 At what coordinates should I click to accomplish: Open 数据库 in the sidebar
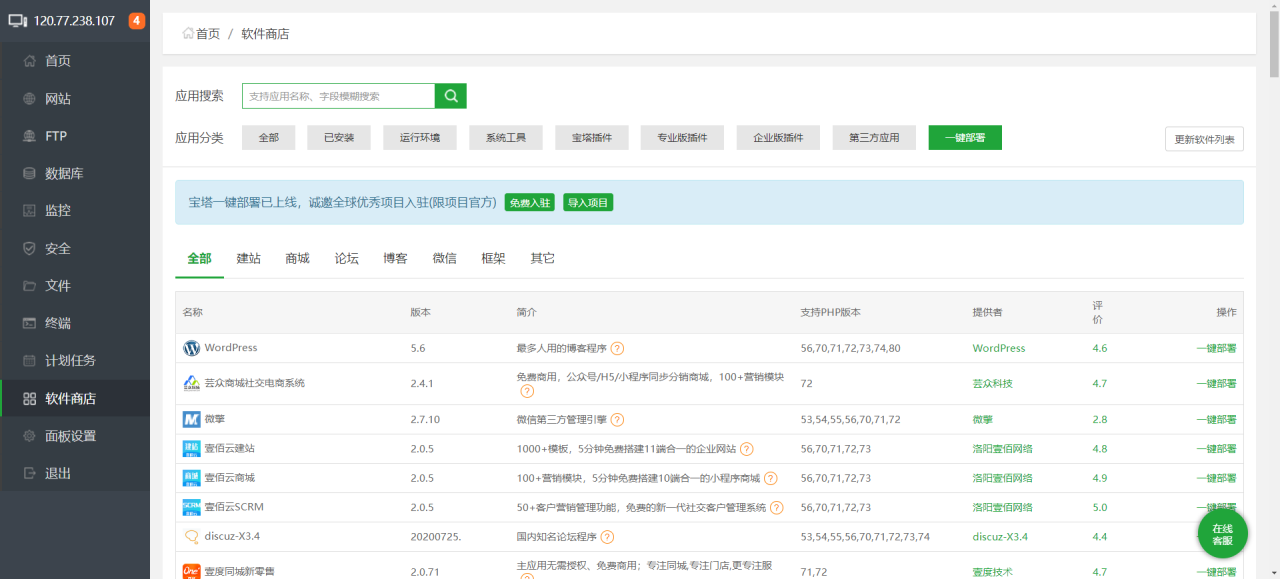tap(64, 173)
